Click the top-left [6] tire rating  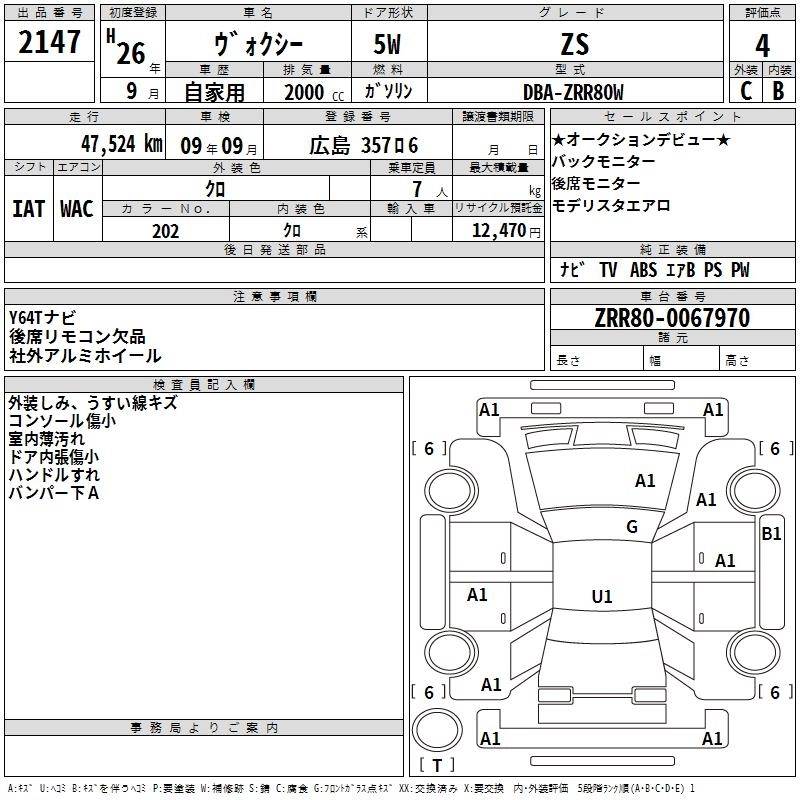(429, 449)
